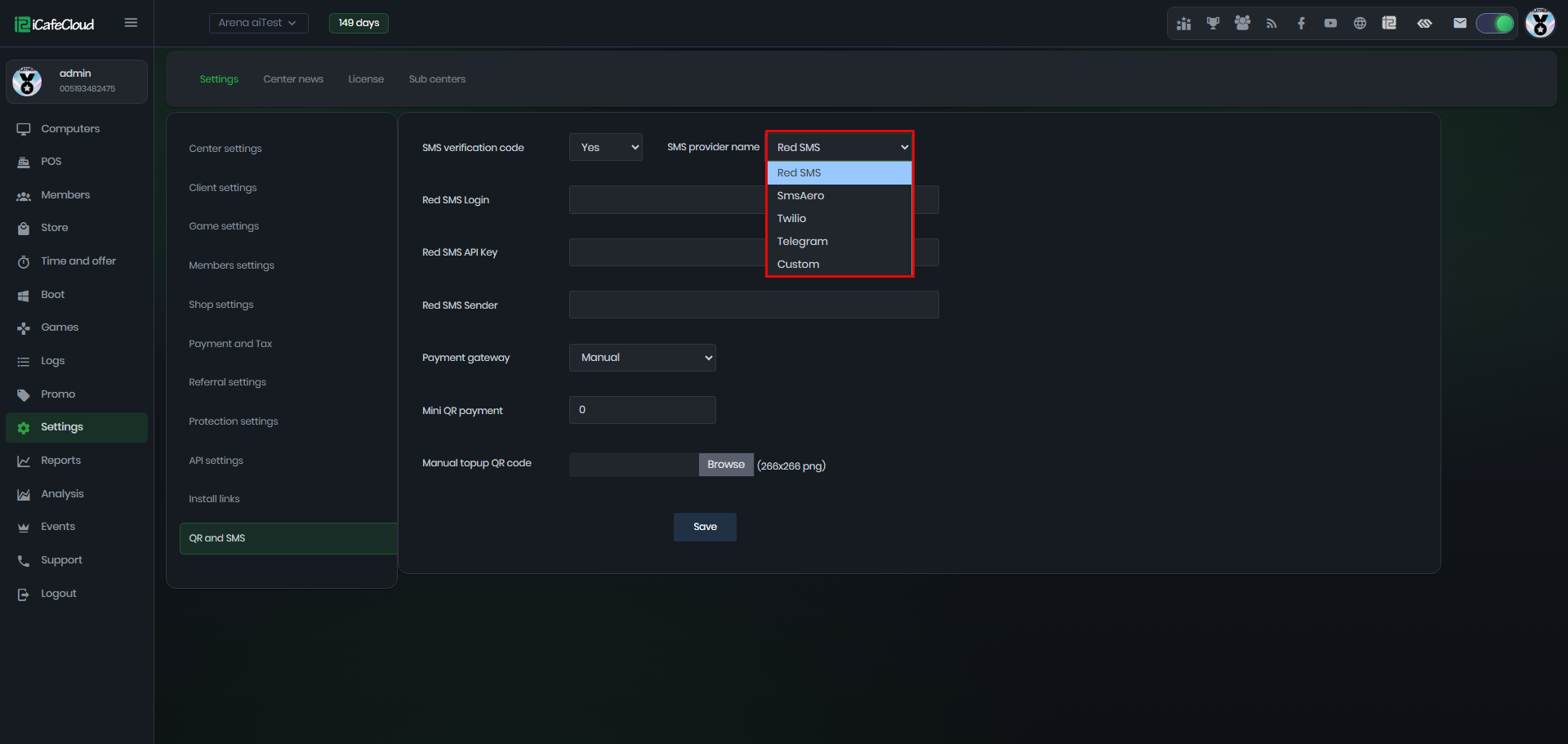
Task: Select Settings in the sidebar
Action: (77, 427)
